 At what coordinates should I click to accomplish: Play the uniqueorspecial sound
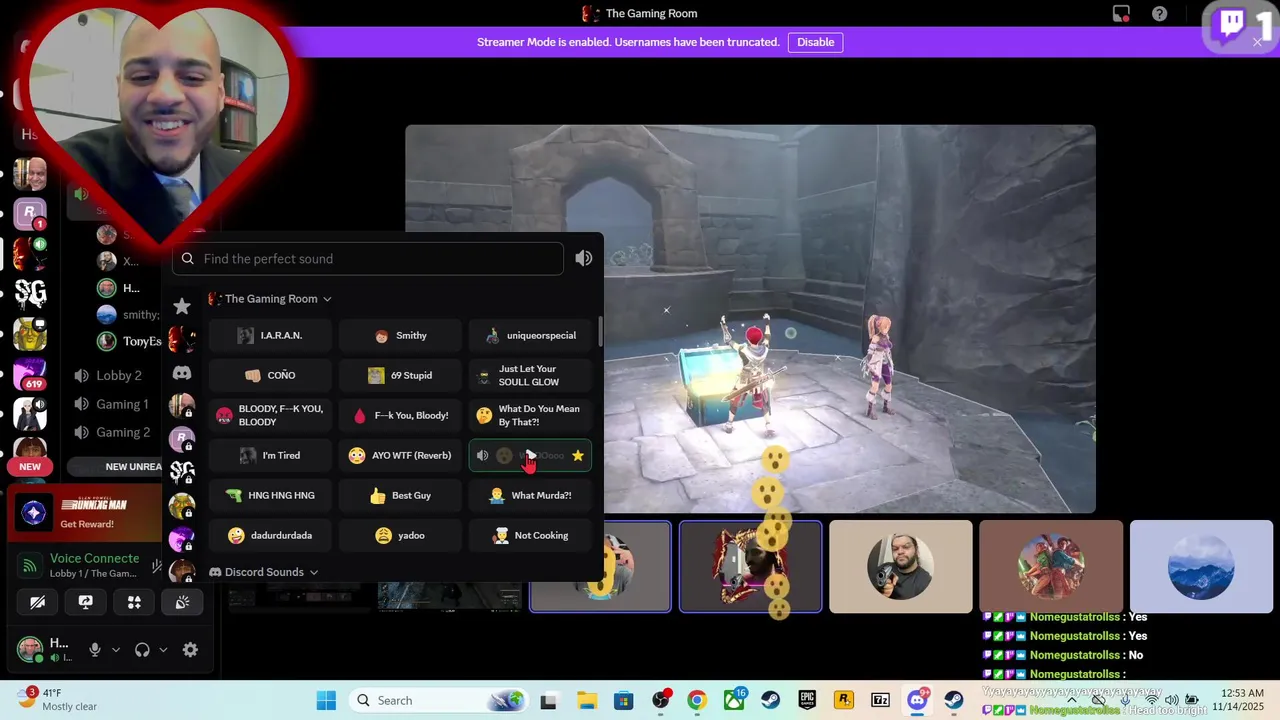[530, 335]
